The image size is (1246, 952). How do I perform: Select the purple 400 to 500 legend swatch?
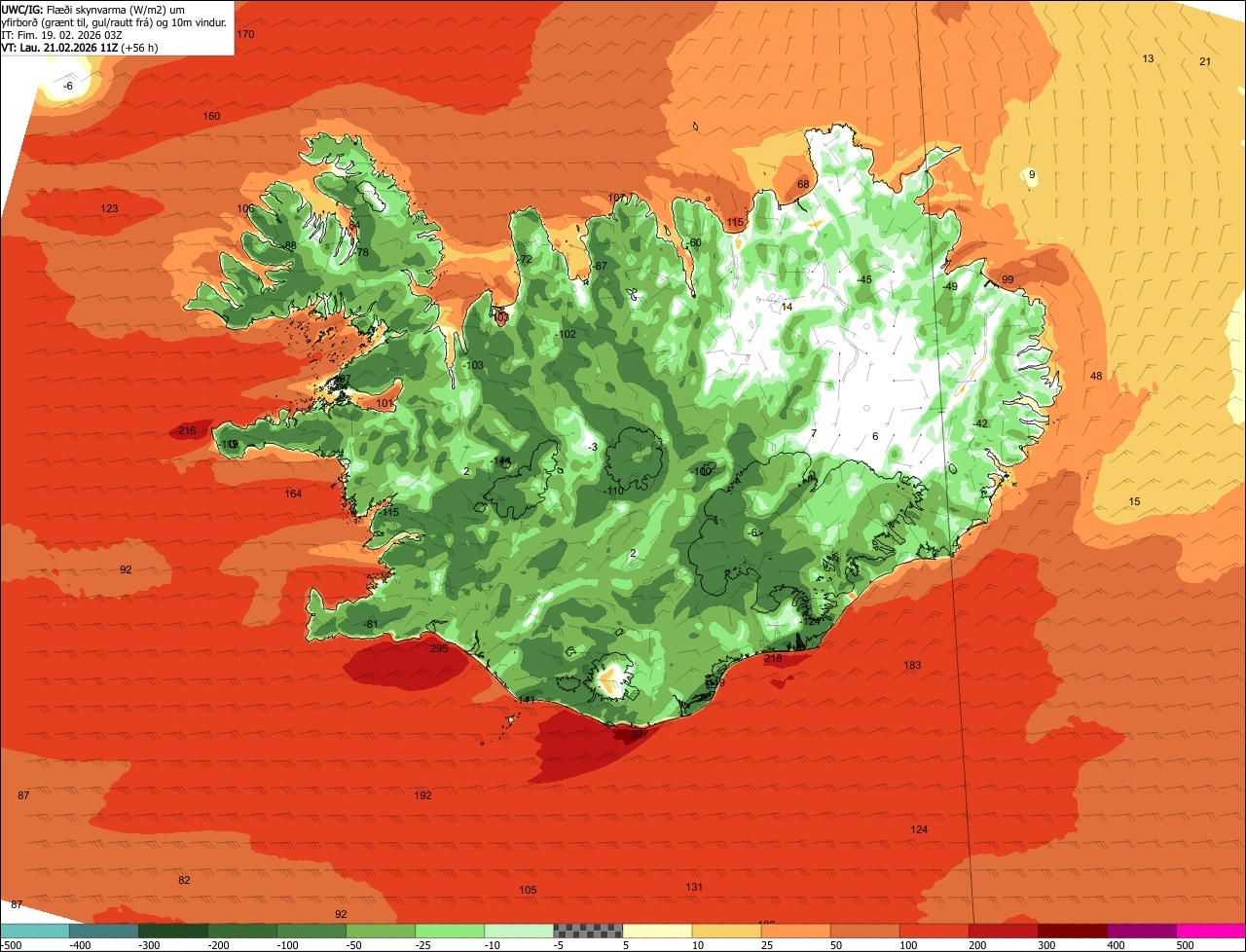pyautogui.click(x=1142, y=931)
